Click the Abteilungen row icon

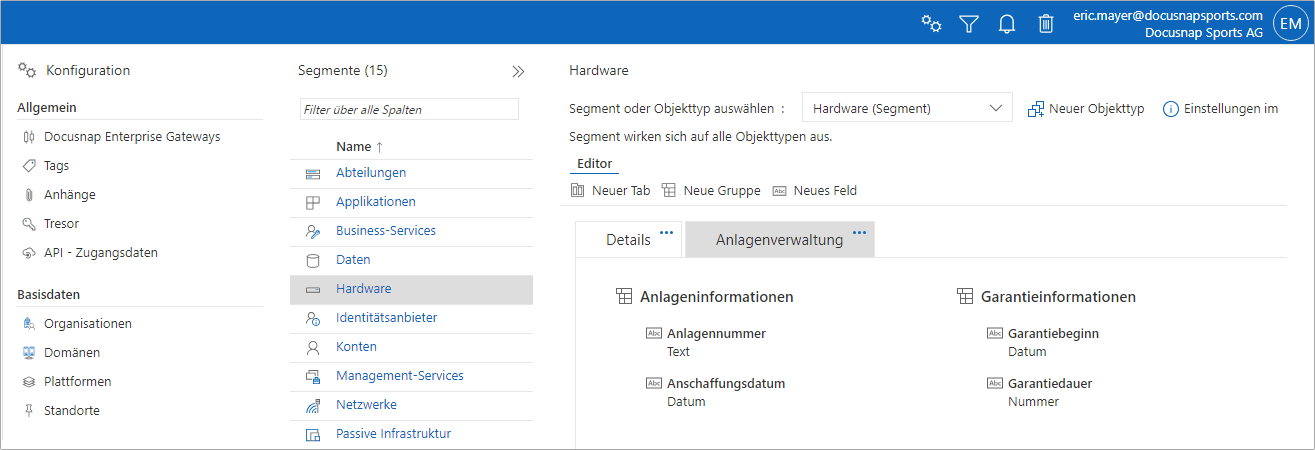[313, 174]
